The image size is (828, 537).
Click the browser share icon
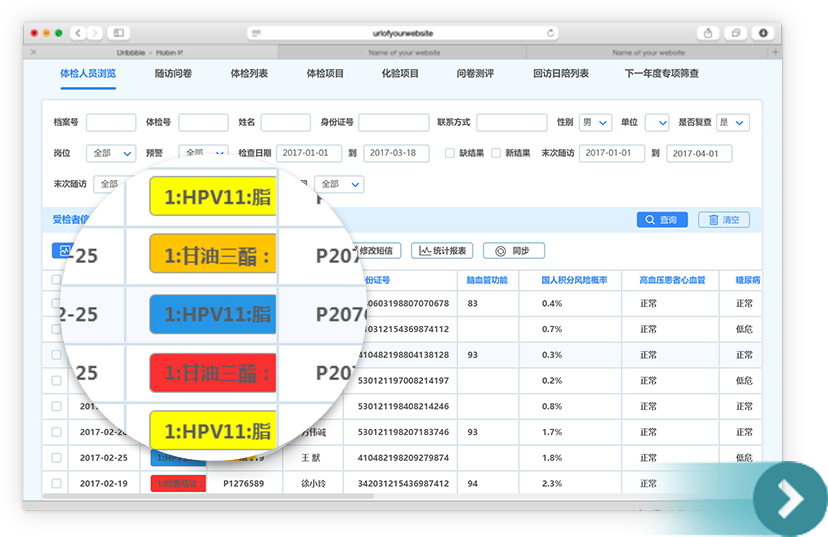tap(707, 33)
